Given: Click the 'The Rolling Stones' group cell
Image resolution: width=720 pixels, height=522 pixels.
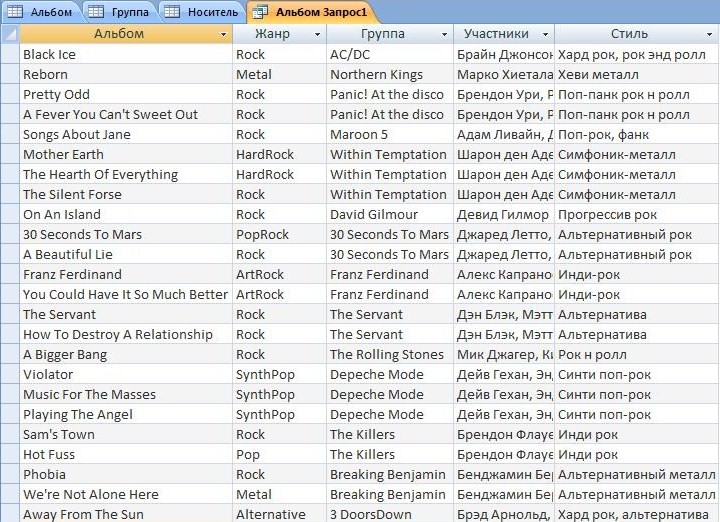Looking at the screenshot, I should coord(390,354).
